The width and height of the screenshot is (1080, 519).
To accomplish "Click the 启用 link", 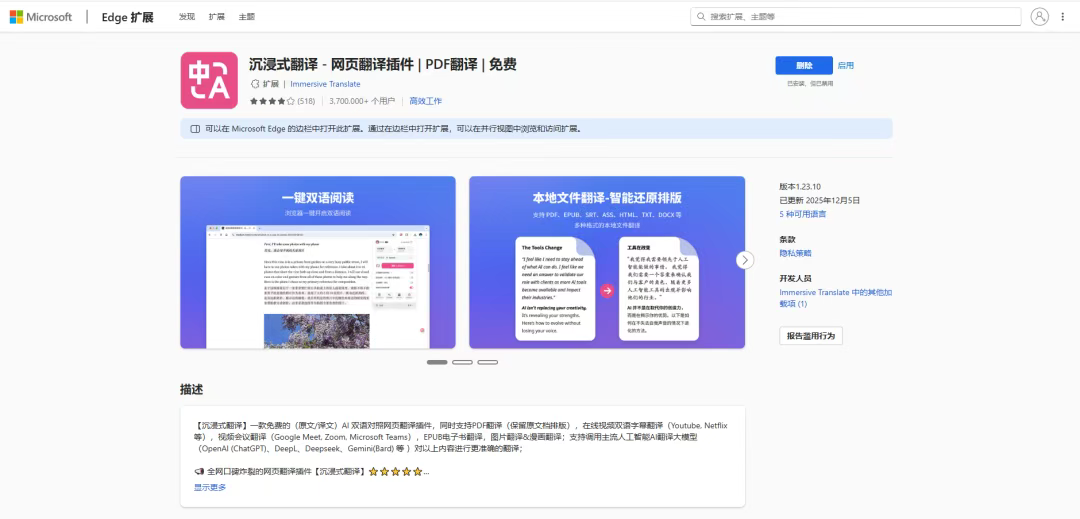I will tap(846, 65).
